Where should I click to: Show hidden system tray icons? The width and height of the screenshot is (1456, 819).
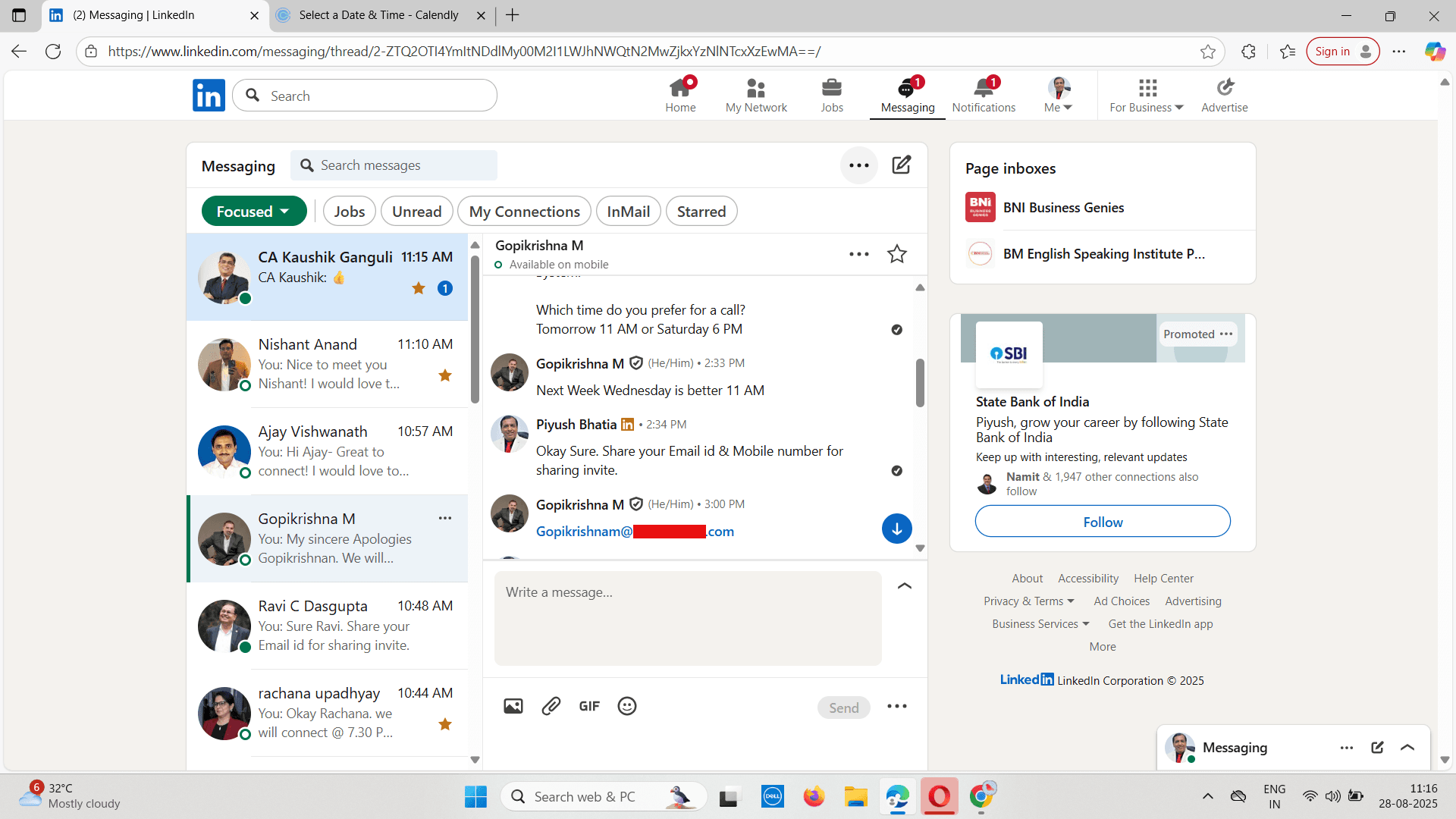[x=1208, y=796]
